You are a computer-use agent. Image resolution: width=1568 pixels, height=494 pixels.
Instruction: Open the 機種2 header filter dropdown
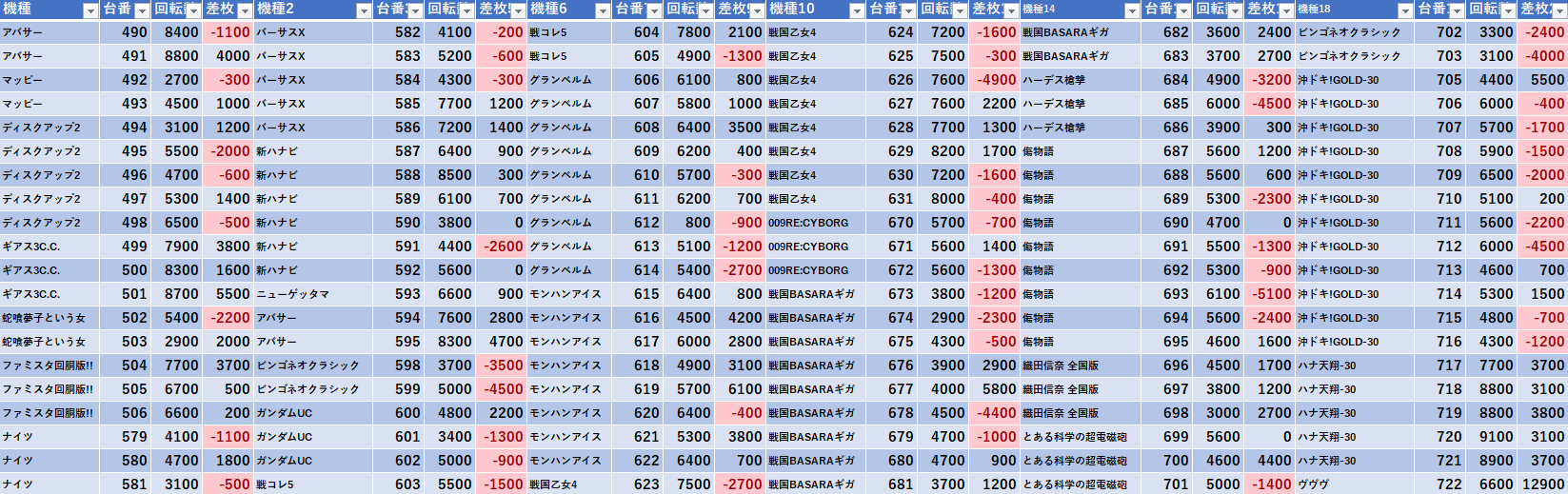364,10
